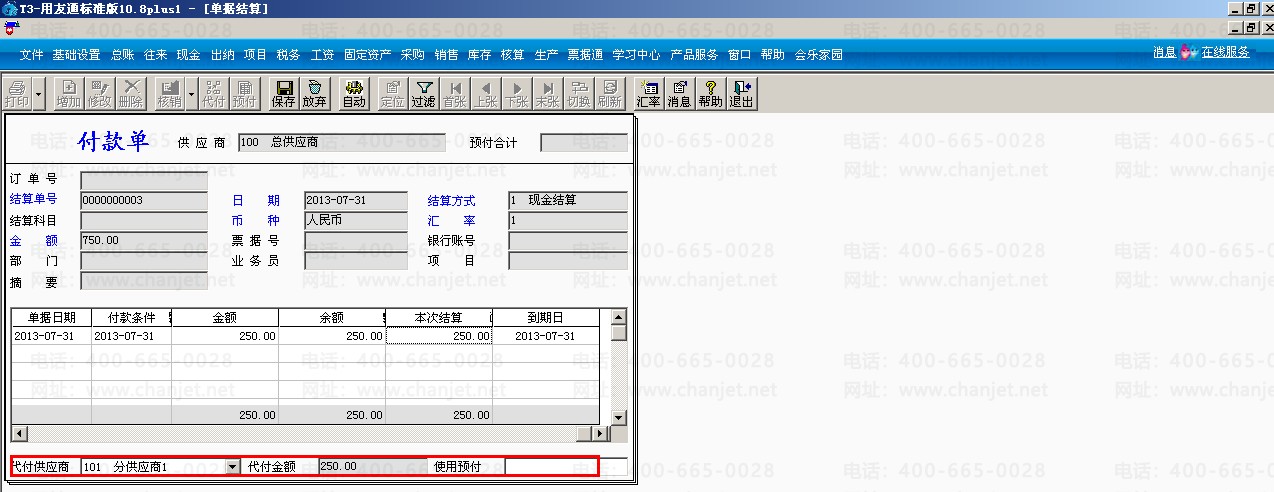Click the 付款条件 column header
1274x492 pixels.
pyautogui.click(x=132, y=318)
